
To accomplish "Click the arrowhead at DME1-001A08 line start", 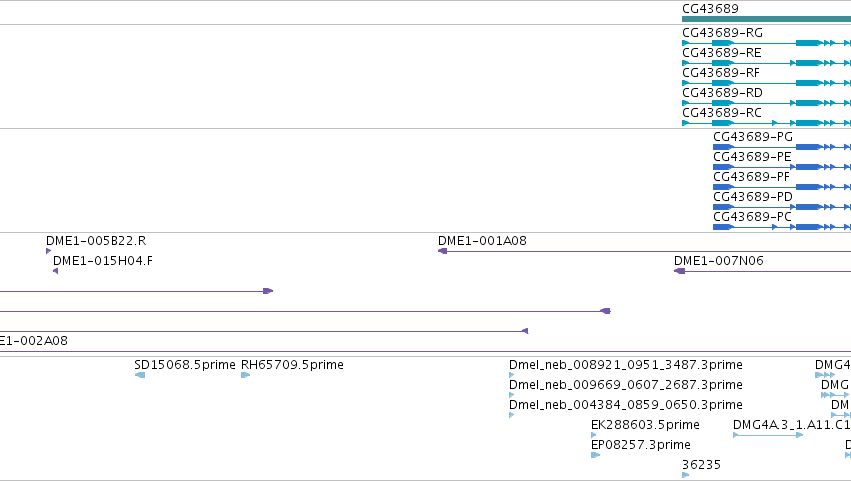I will click(442, 251).
